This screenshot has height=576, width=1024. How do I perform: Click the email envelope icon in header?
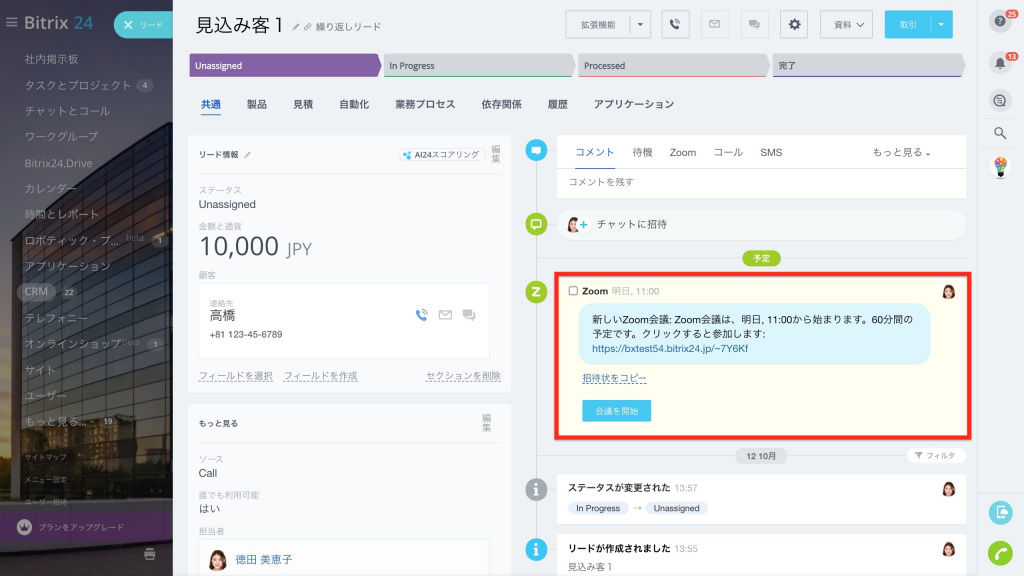(x=714, y=25)
